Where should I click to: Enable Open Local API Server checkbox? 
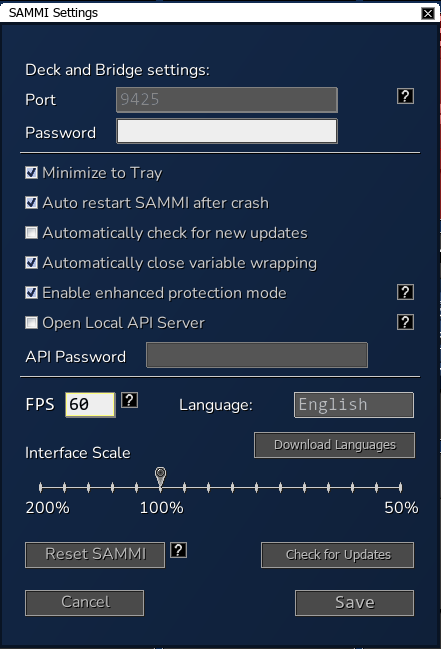pos(31,322)
